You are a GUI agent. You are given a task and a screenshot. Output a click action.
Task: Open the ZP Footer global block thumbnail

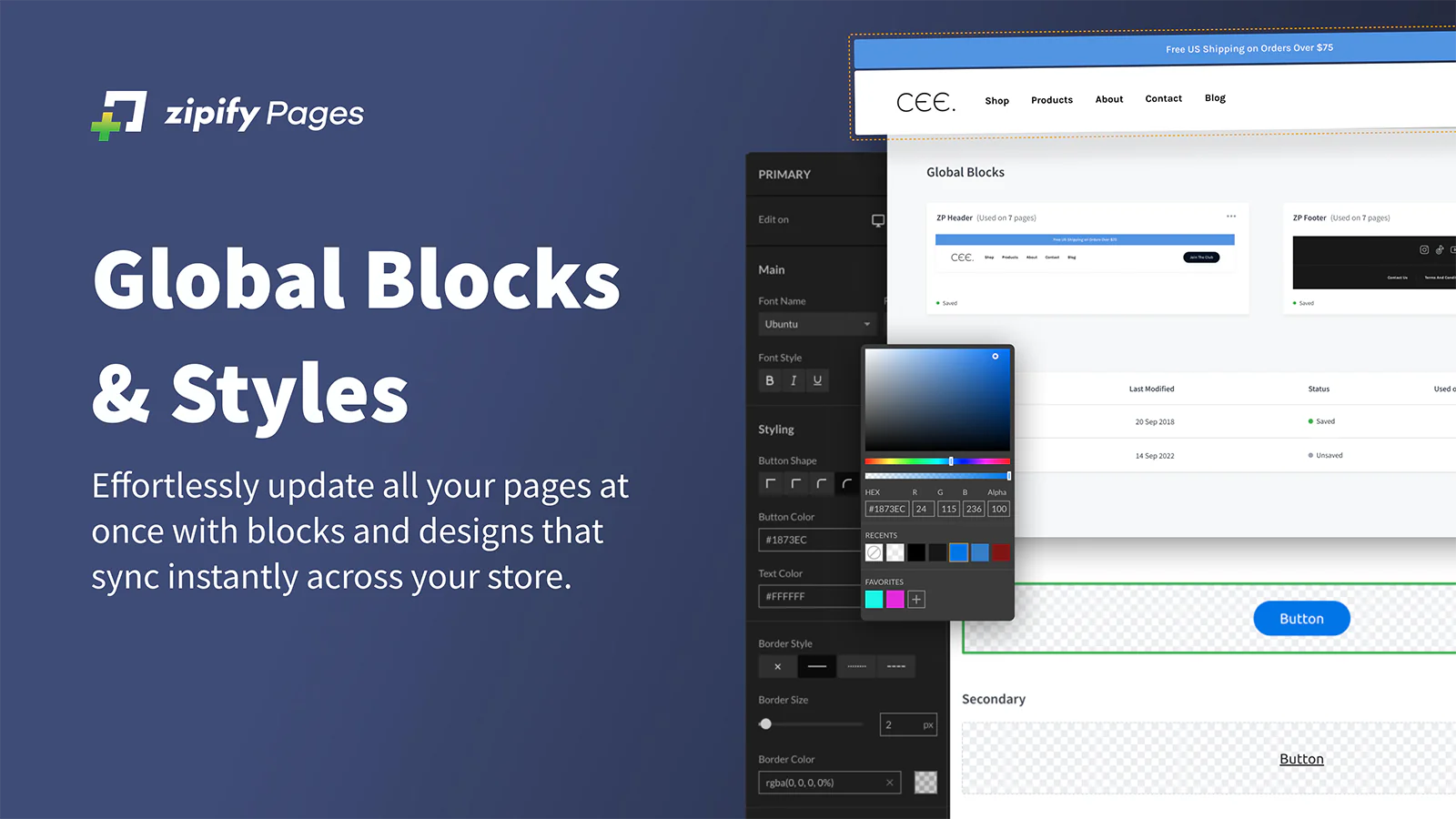1374,262
